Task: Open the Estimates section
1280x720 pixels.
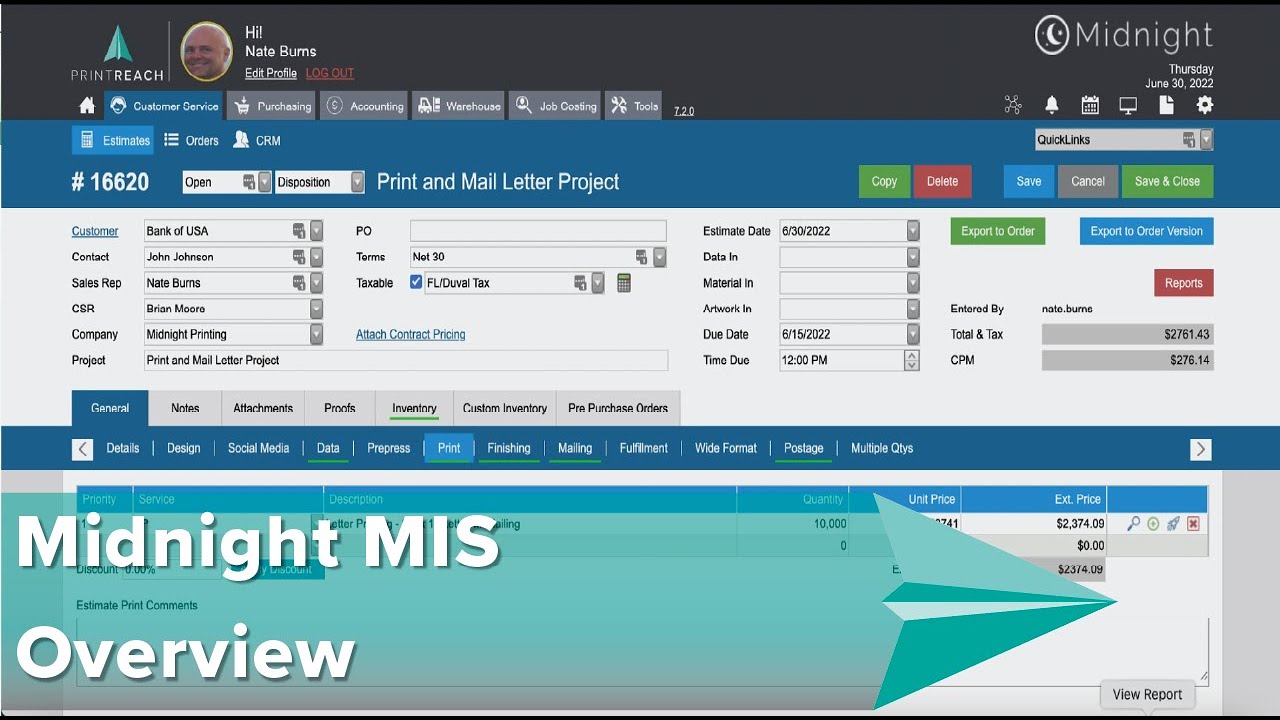Action: pyautogui.click(x=113, y=141)
